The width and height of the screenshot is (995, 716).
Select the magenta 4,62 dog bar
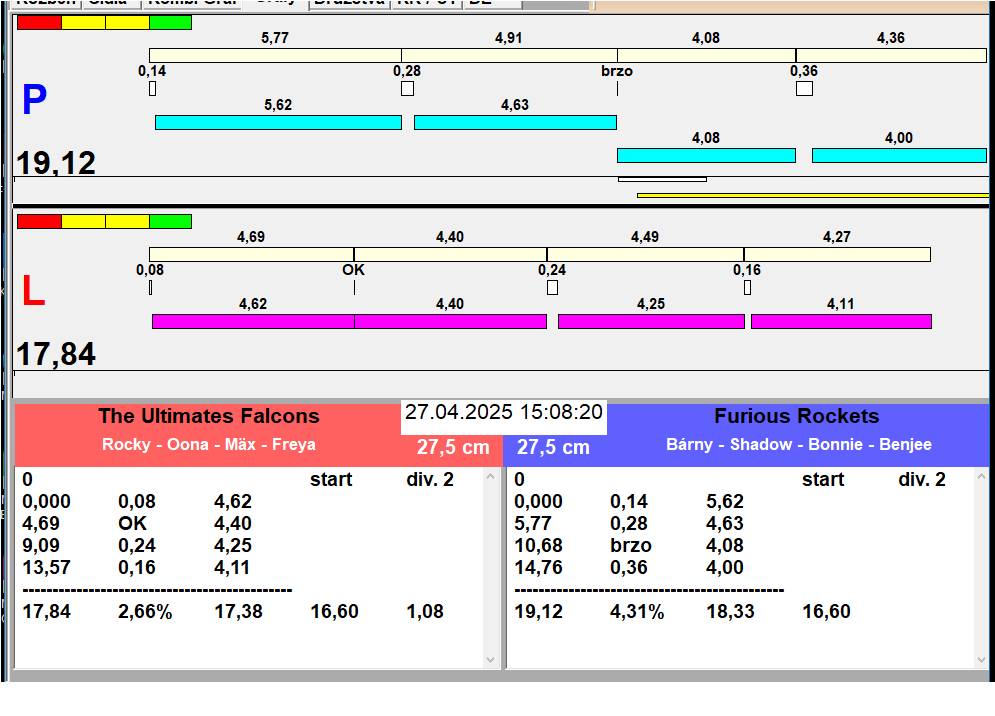click(x=253, y=321)
